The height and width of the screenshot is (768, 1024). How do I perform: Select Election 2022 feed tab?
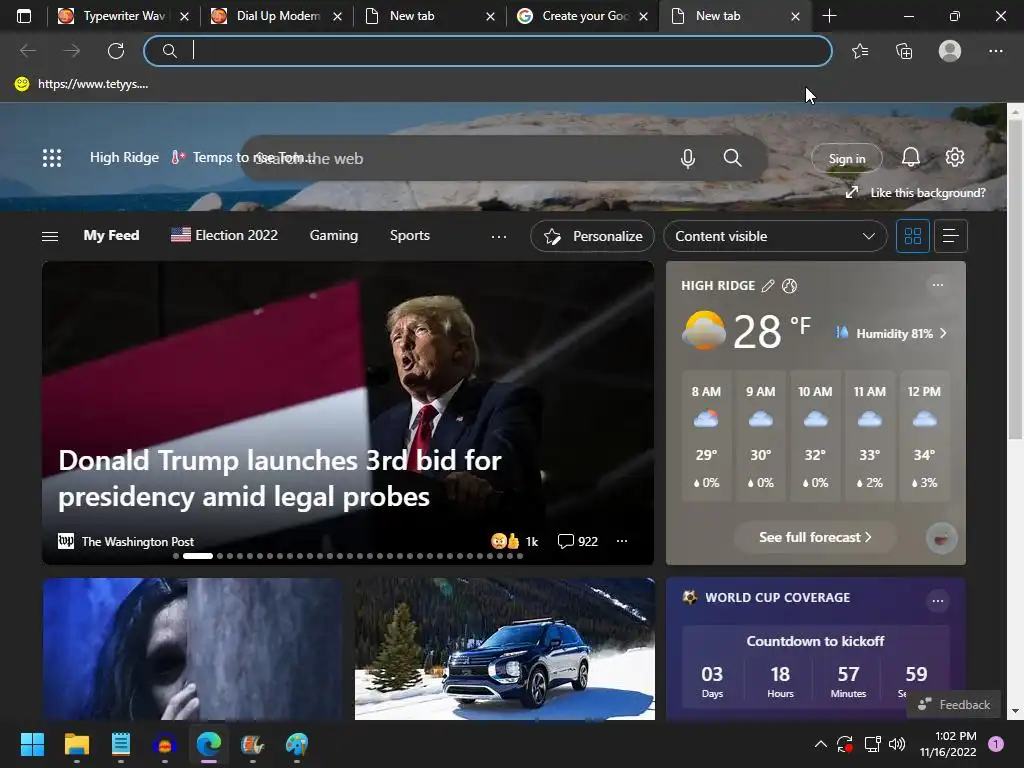225,236
